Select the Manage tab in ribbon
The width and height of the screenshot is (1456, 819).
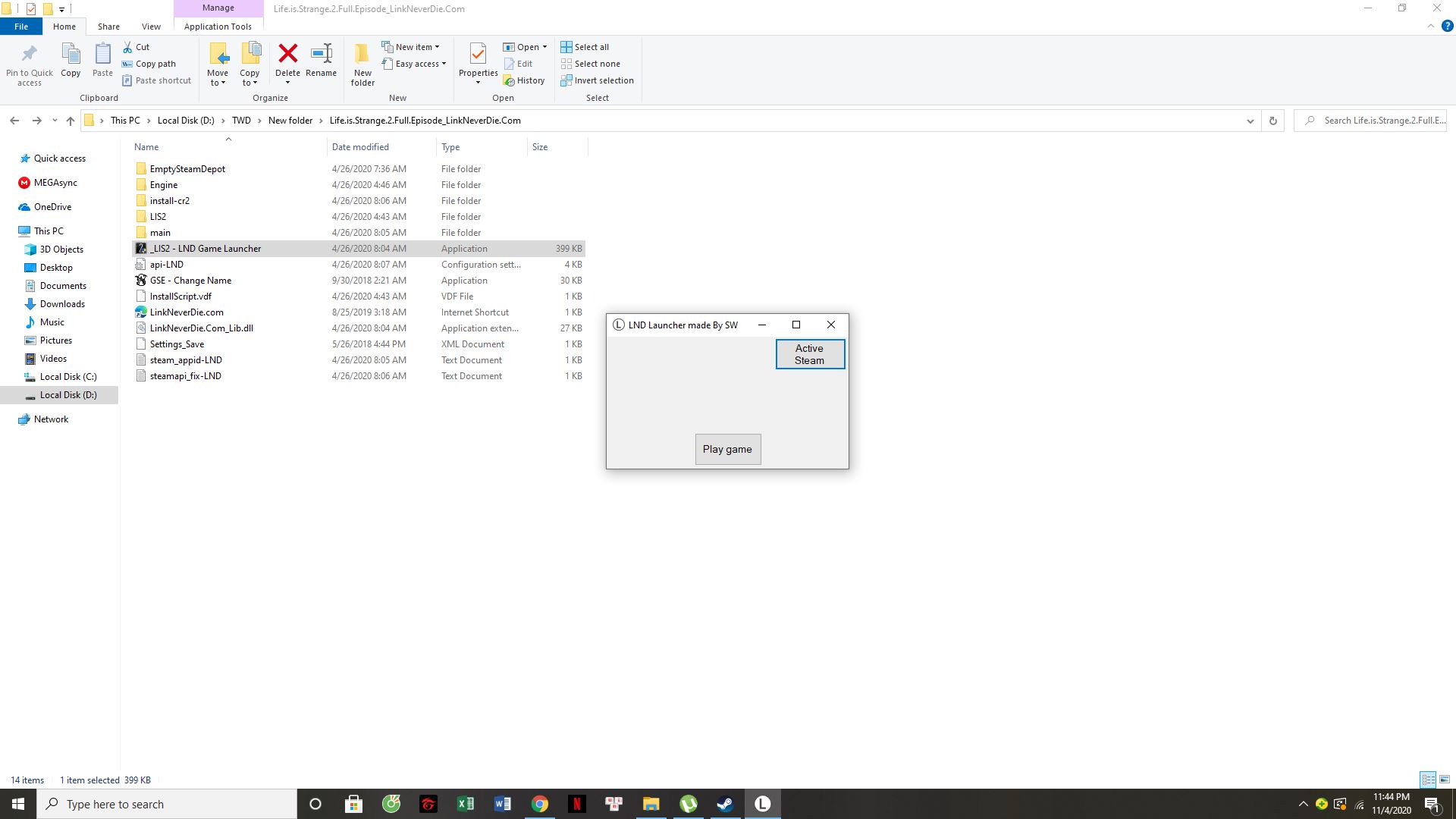pos(217,8)
